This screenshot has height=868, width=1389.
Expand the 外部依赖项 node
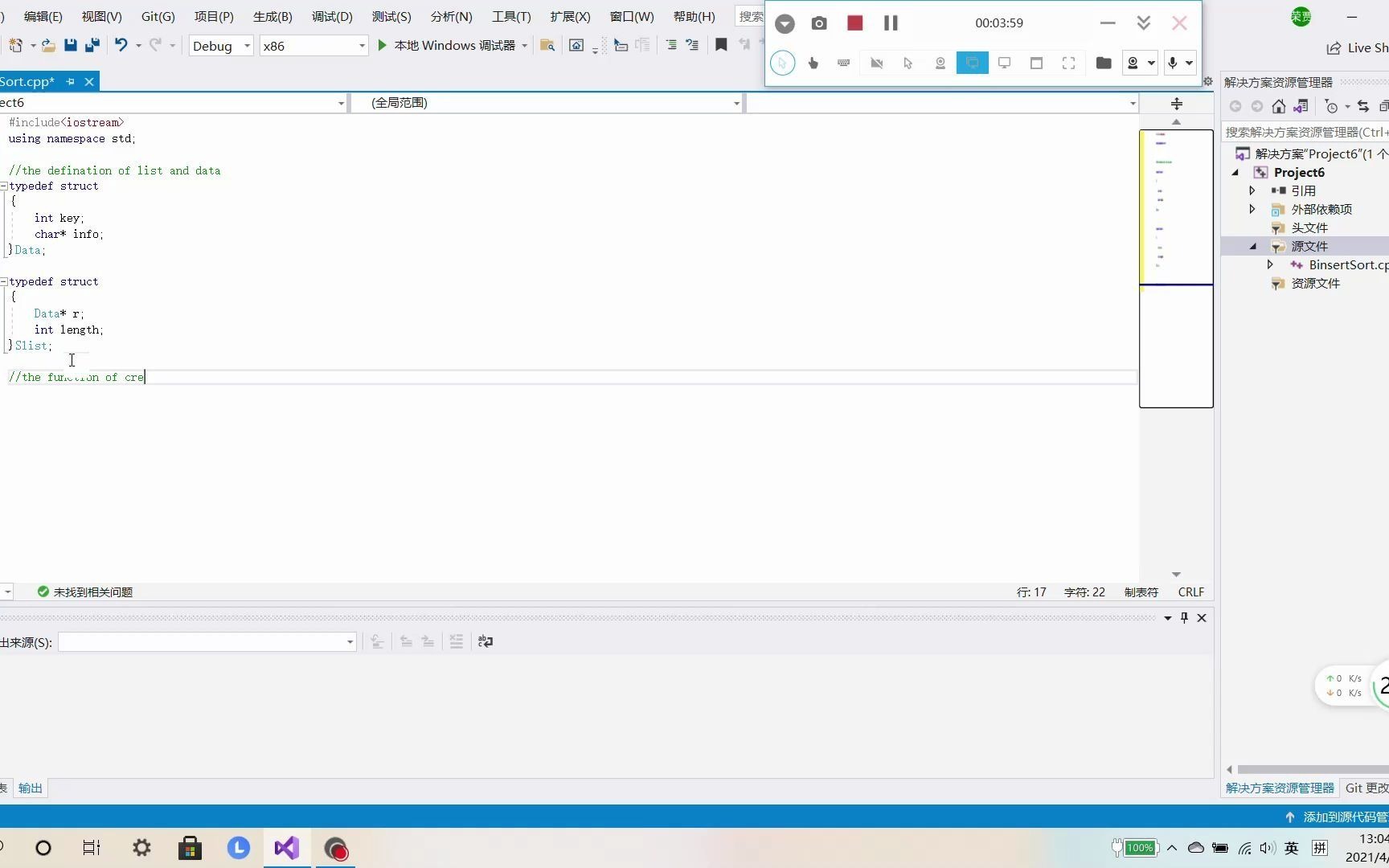1252,209
